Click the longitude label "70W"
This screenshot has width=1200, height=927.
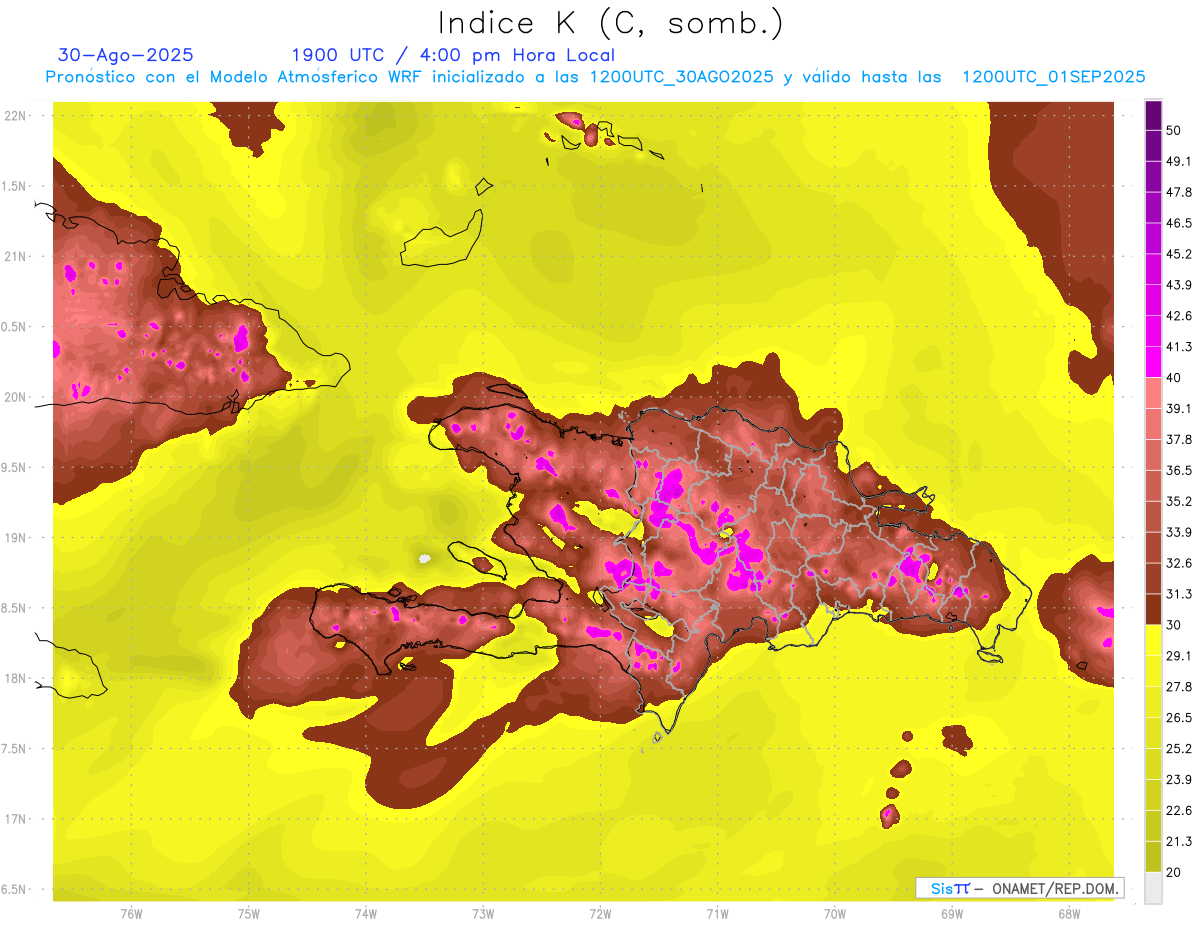click(x=835, y=913)
